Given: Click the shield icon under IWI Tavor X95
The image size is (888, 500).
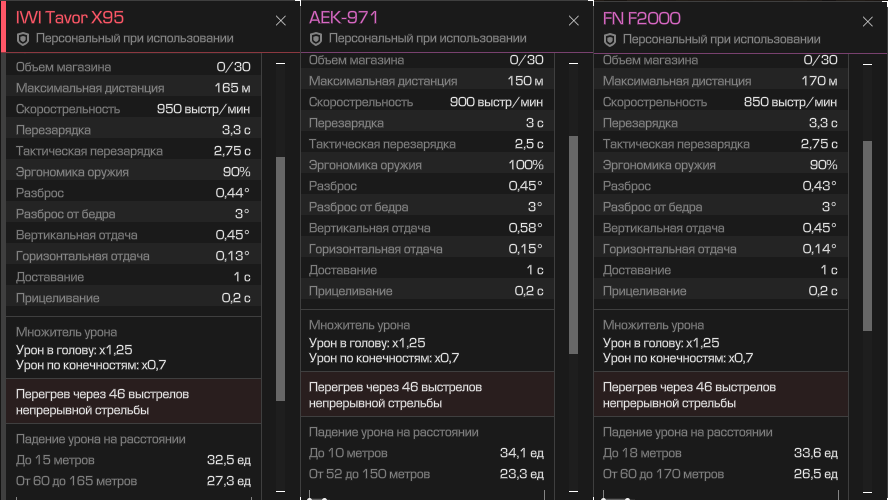Looking at the screenshot, I should [x=23, y=39].
